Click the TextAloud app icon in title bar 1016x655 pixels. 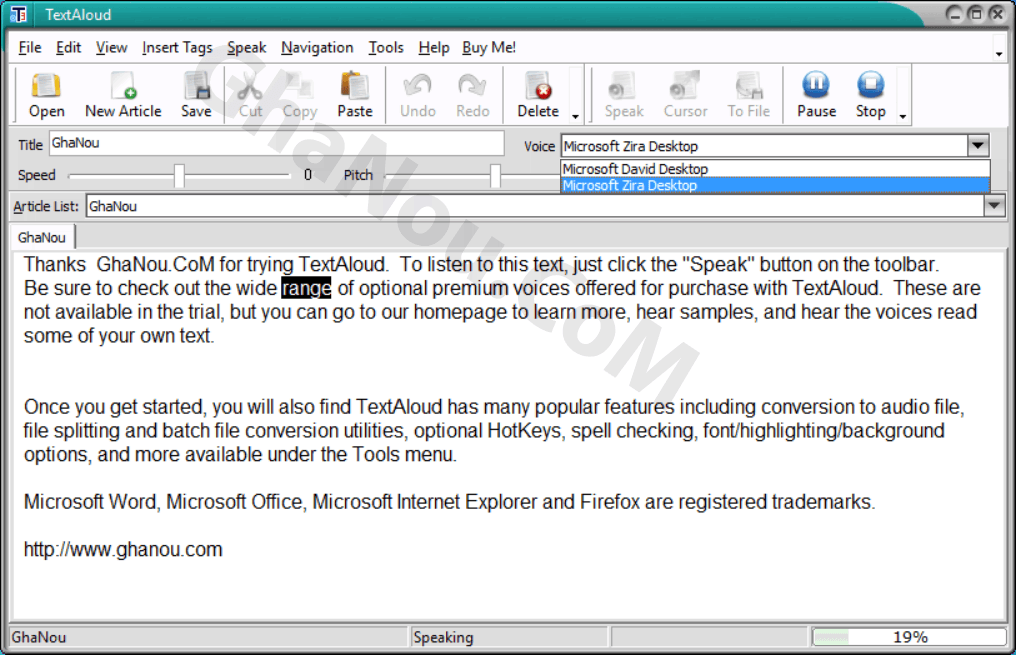click(19, 14)
